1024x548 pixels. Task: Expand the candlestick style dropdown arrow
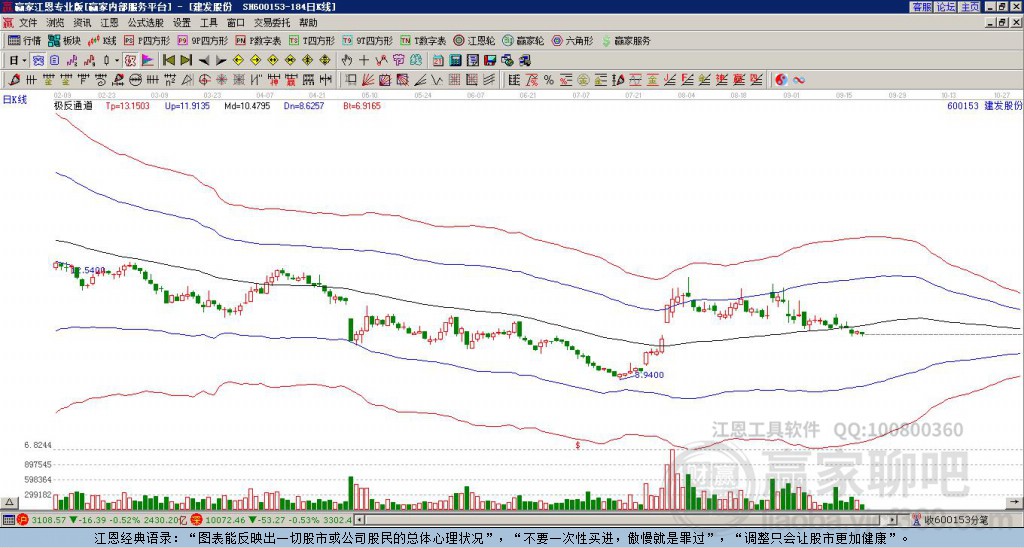click(x=117, y=61)
